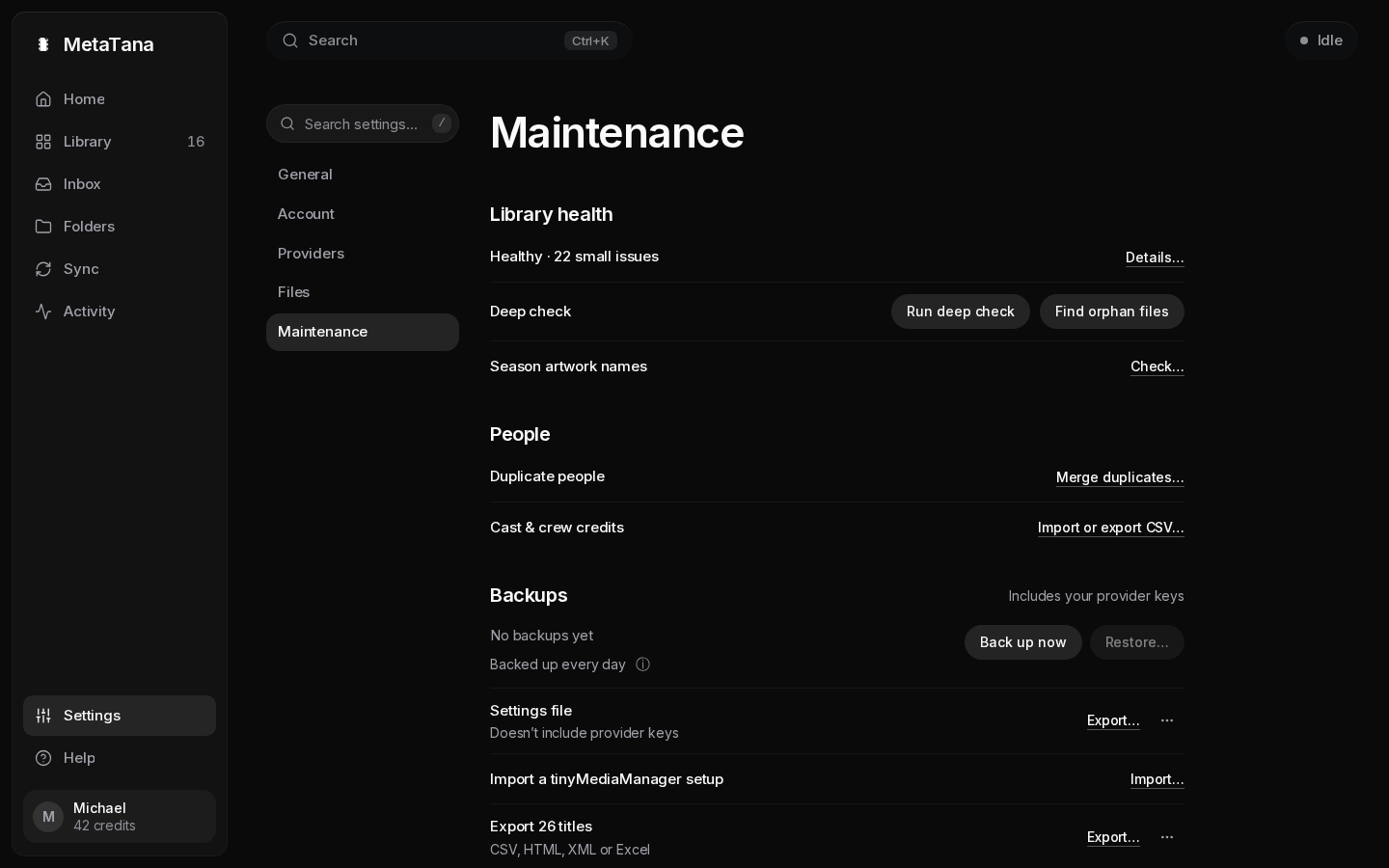
Task: Click the MetaTana logo icon
Action: pos(42,44)
